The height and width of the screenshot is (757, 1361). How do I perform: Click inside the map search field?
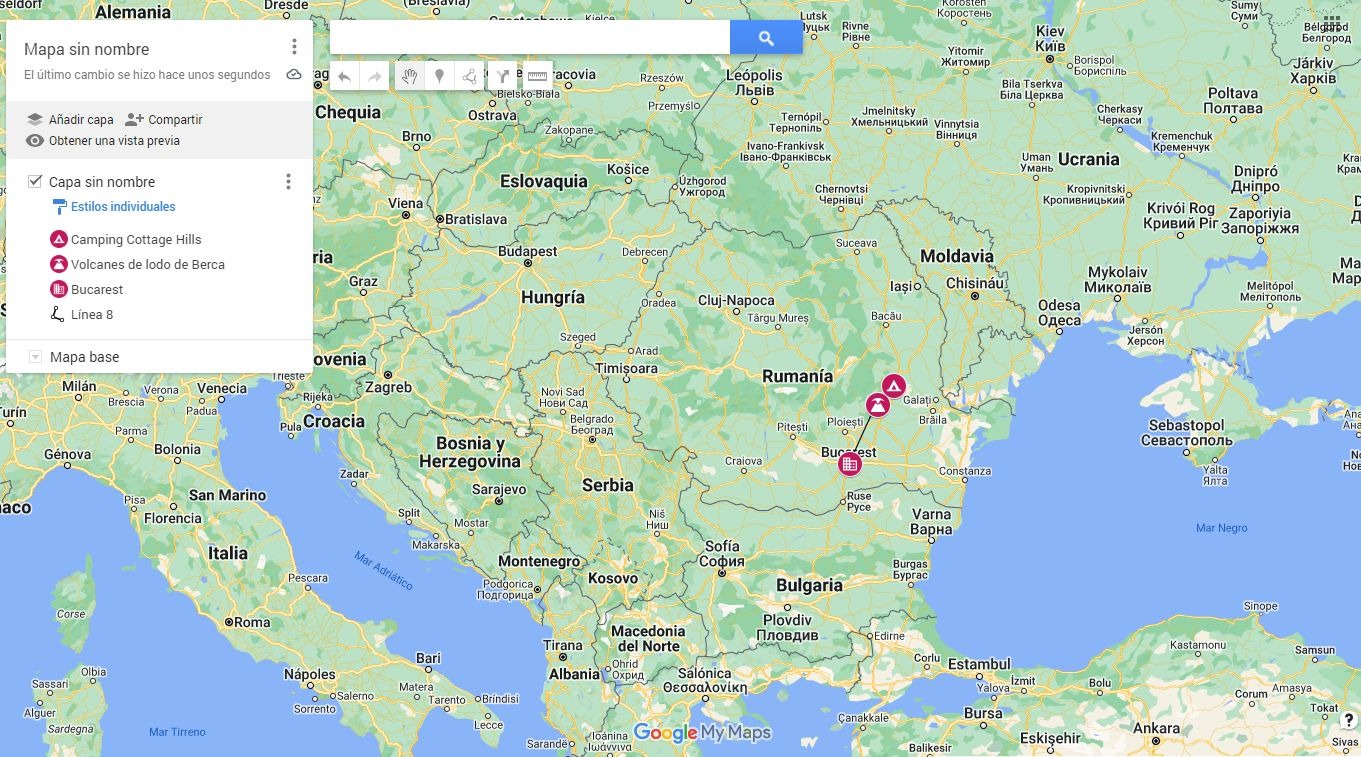point(530,38)
